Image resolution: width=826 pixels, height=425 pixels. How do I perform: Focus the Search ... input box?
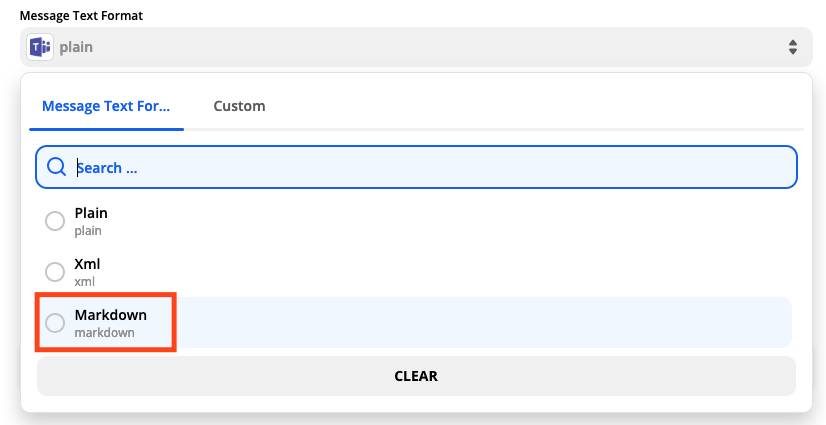(416, 167)
